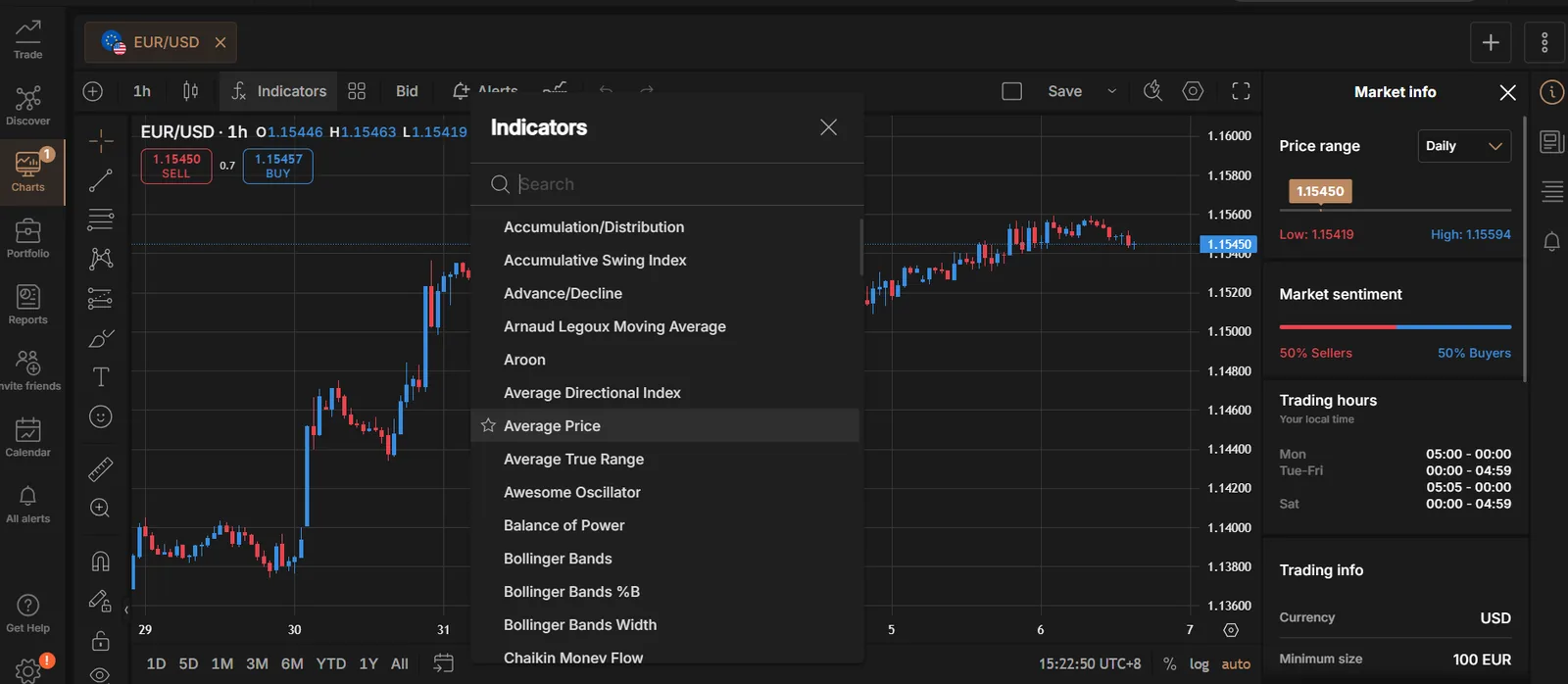Click the indicator Search field
This screenshot has width=1568, height=684.
666,184
